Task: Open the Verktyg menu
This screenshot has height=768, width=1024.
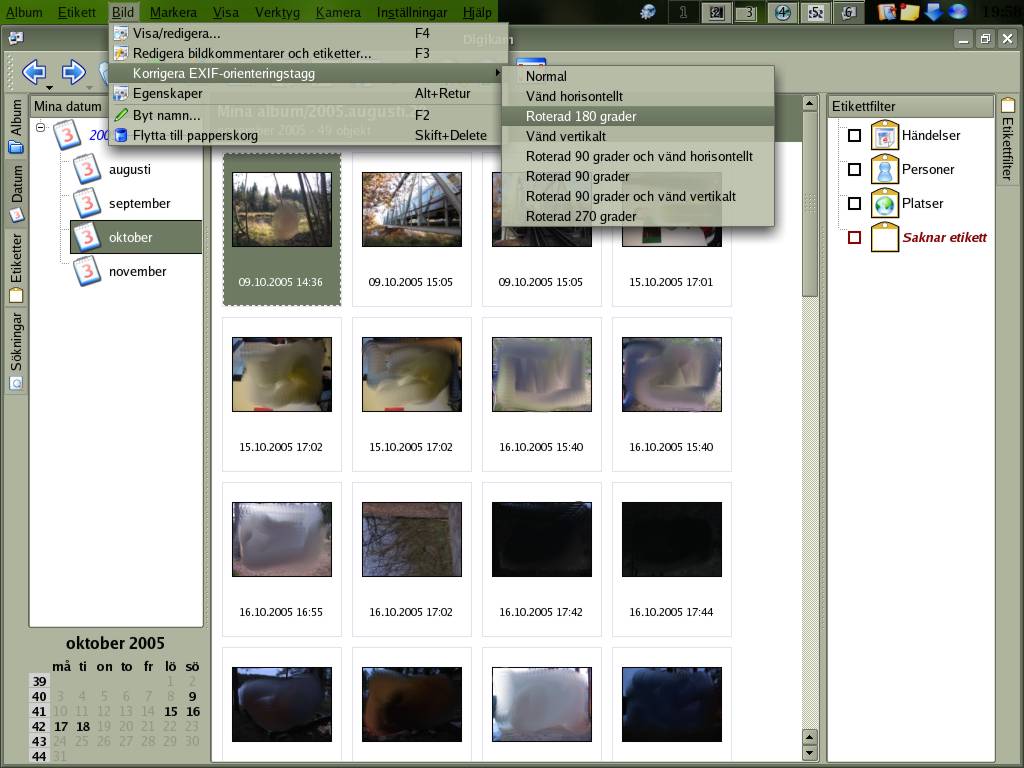Action: pyautogui.click(x=277, y=12)
